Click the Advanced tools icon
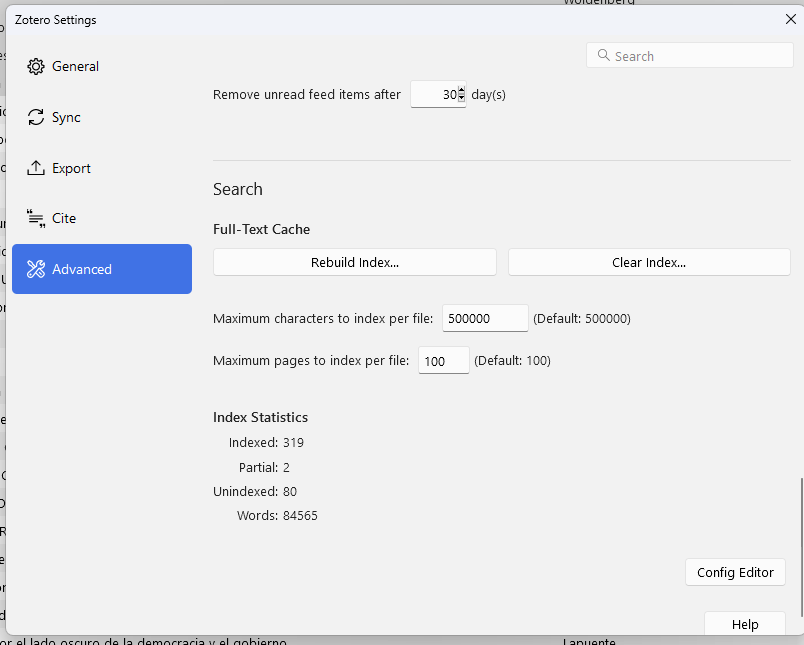This screenshot has height=645, width=804. tap(36, 269)
